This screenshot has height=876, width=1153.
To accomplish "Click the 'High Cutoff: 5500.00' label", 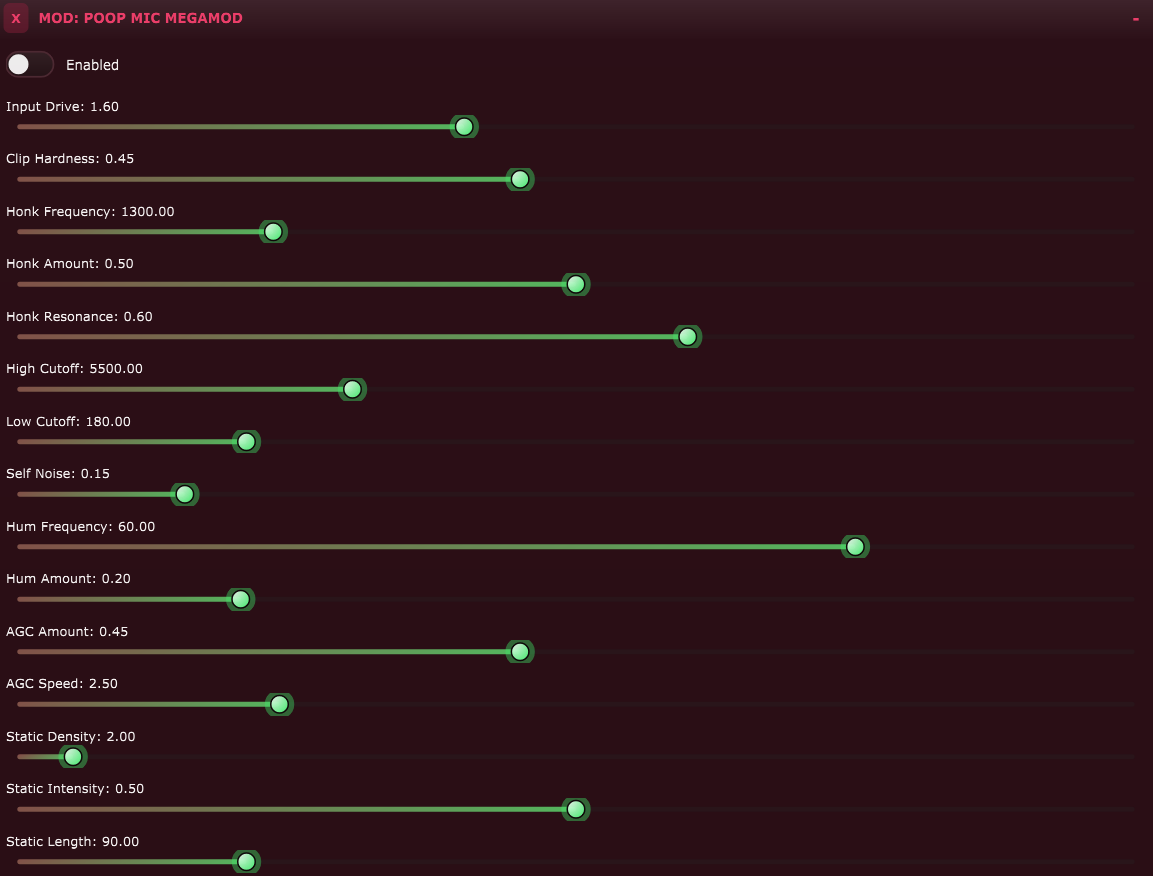I will (x=74, y=369).
